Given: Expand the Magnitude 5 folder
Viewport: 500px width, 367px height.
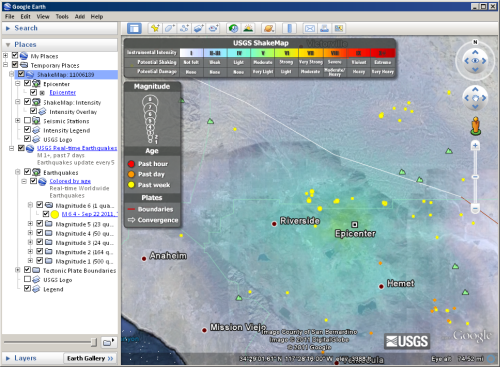Looking at the screenshot, I should [30, 223].
